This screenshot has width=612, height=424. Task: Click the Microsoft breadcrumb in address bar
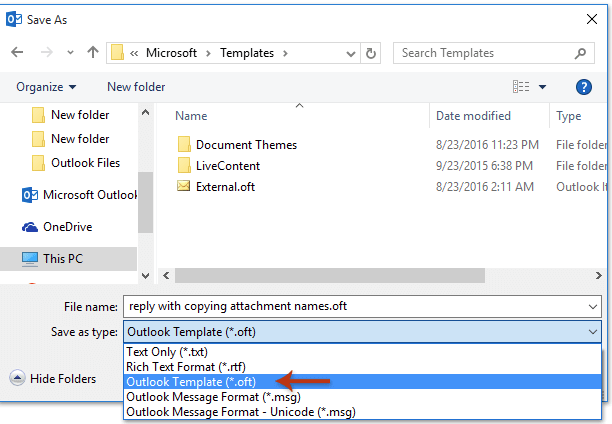171,53
